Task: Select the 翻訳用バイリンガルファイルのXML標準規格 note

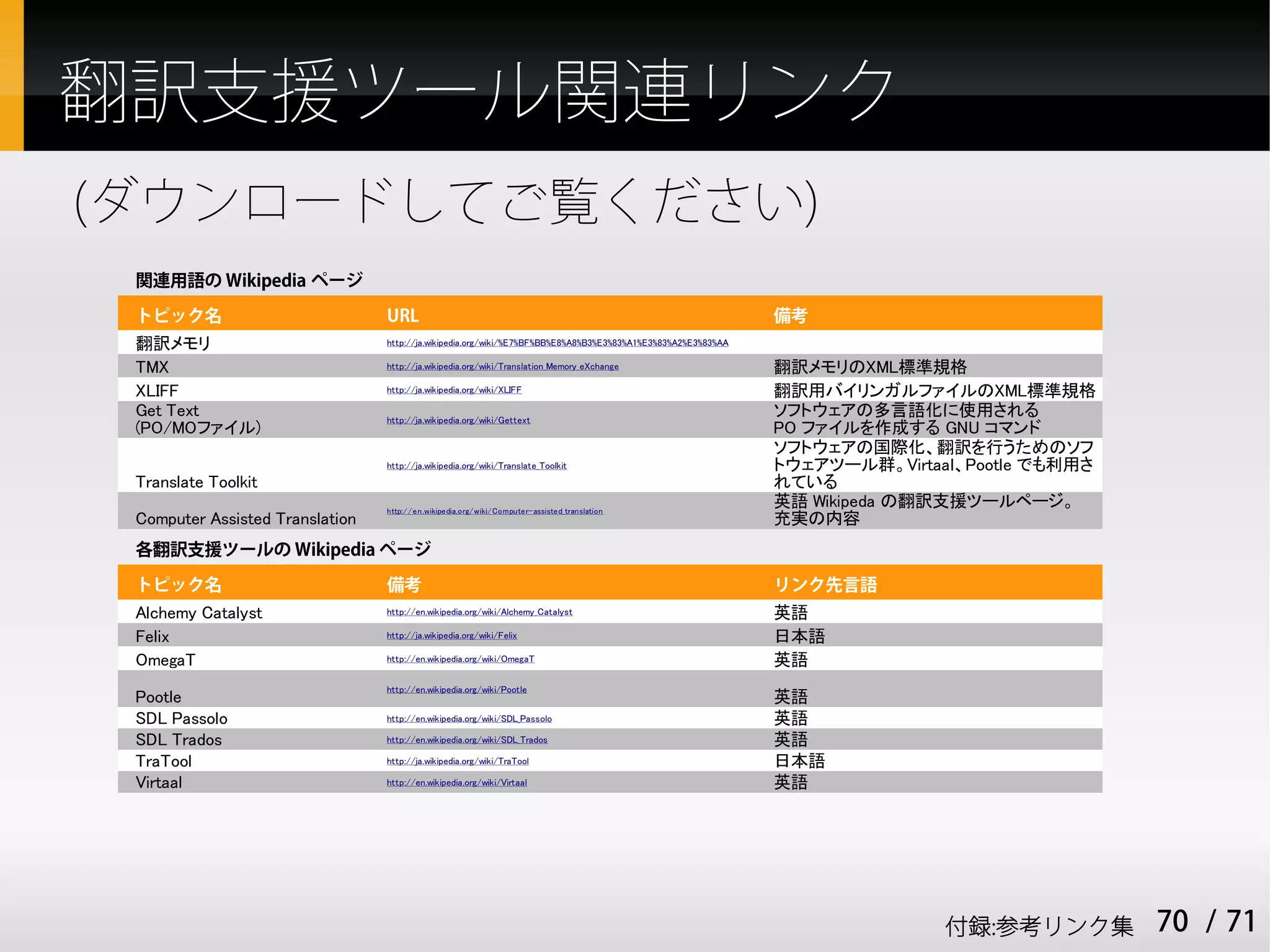Action: tap(935, 391)
